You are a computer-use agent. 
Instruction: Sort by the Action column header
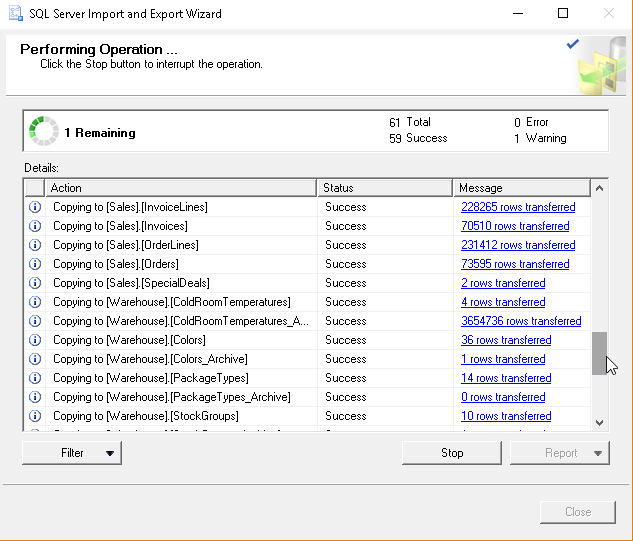[x=180, y=188]
